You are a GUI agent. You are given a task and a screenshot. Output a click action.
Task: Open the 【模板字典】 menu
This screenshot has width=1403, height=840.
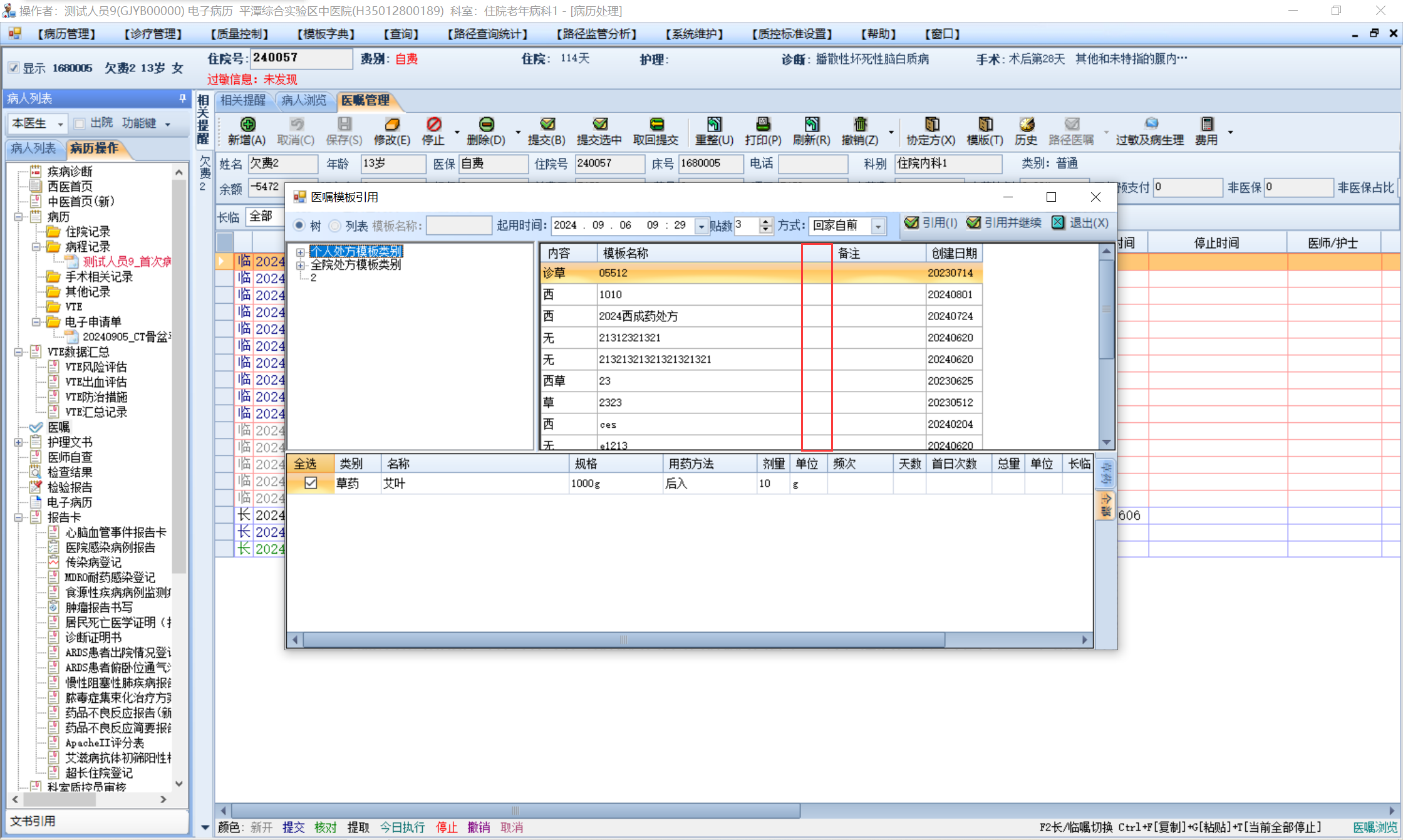(x=326, y=34)
